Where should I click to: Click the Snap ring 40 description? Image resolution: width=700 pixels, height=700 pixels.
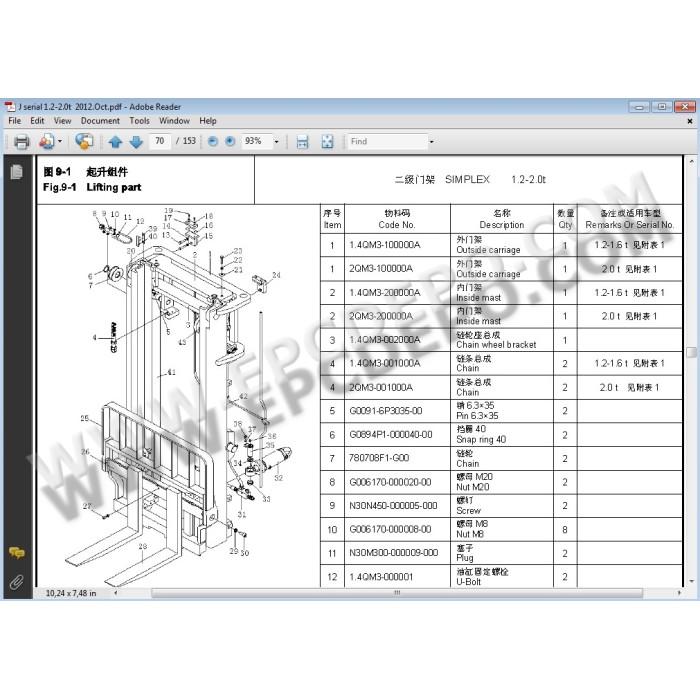(x=481, y=440)
